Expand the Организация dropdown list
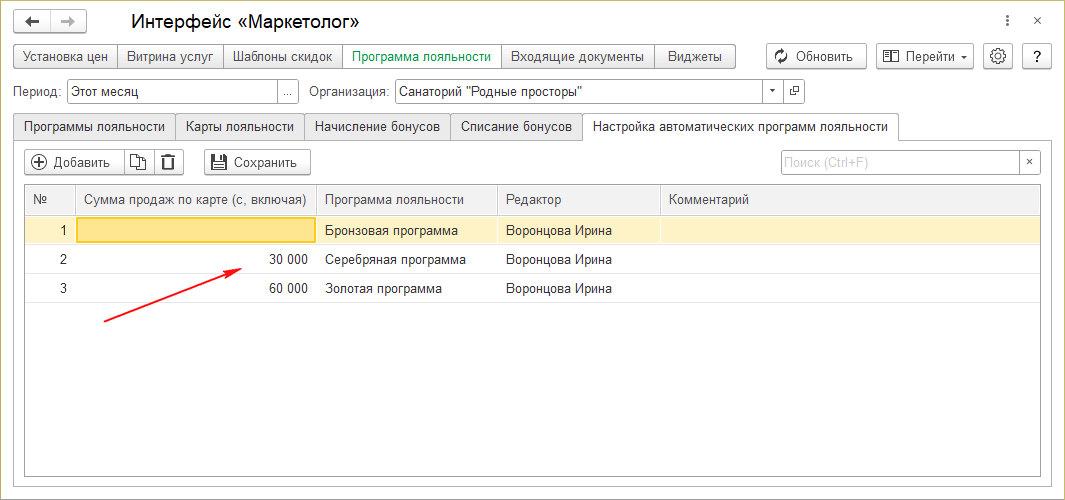 (772, 92)
